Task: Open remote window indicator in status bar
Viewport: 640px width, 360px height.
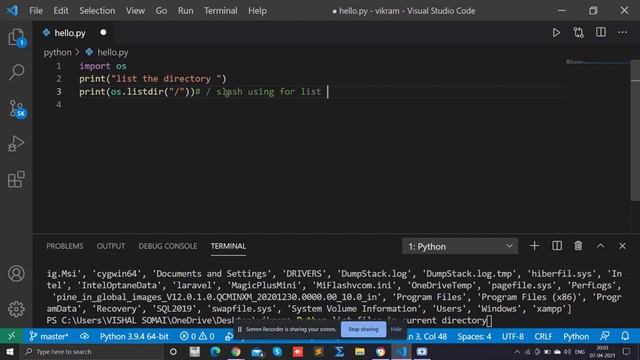Action: (x=11, y=336)
